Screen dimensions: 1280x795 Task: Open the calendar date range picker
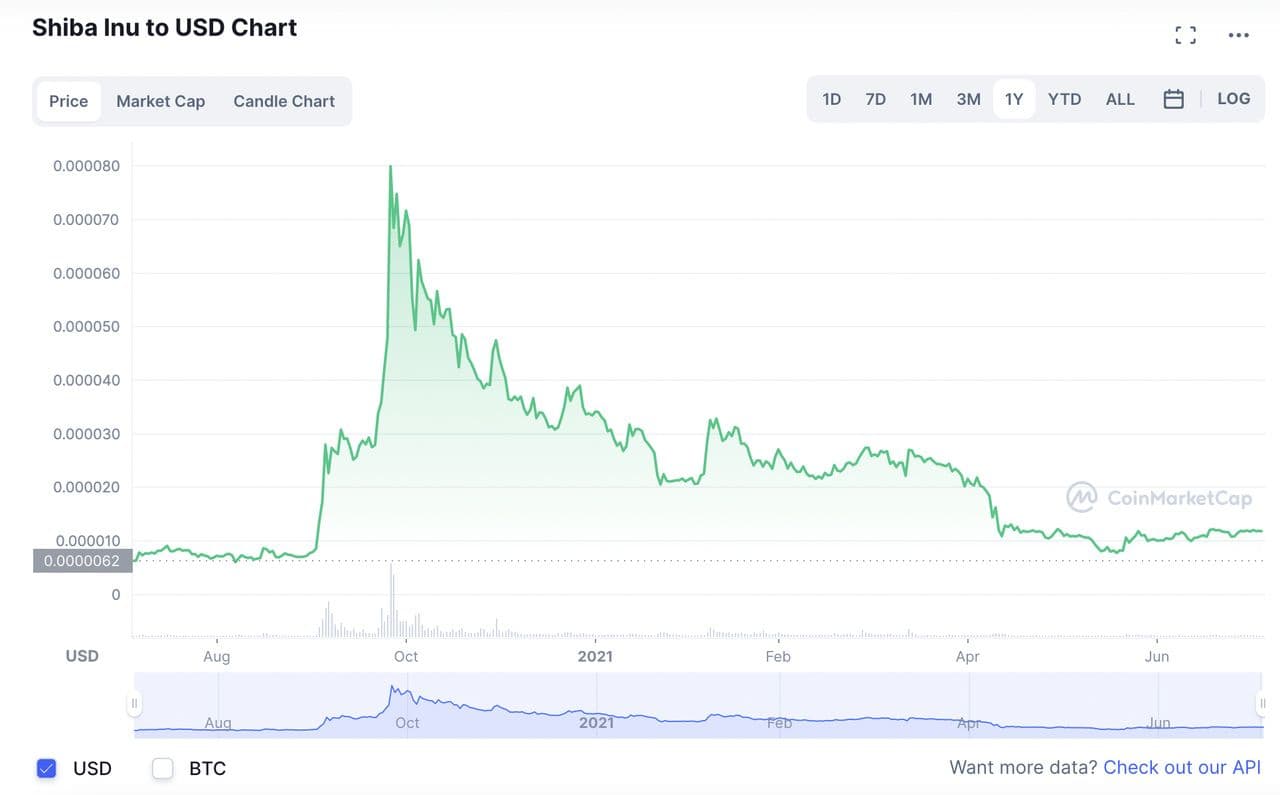point(1174,99)
